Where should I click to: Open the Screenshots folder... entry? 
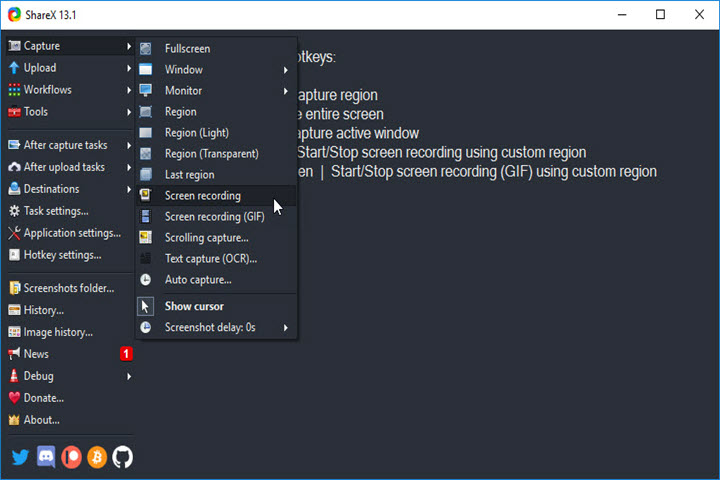tap(70, 288)
